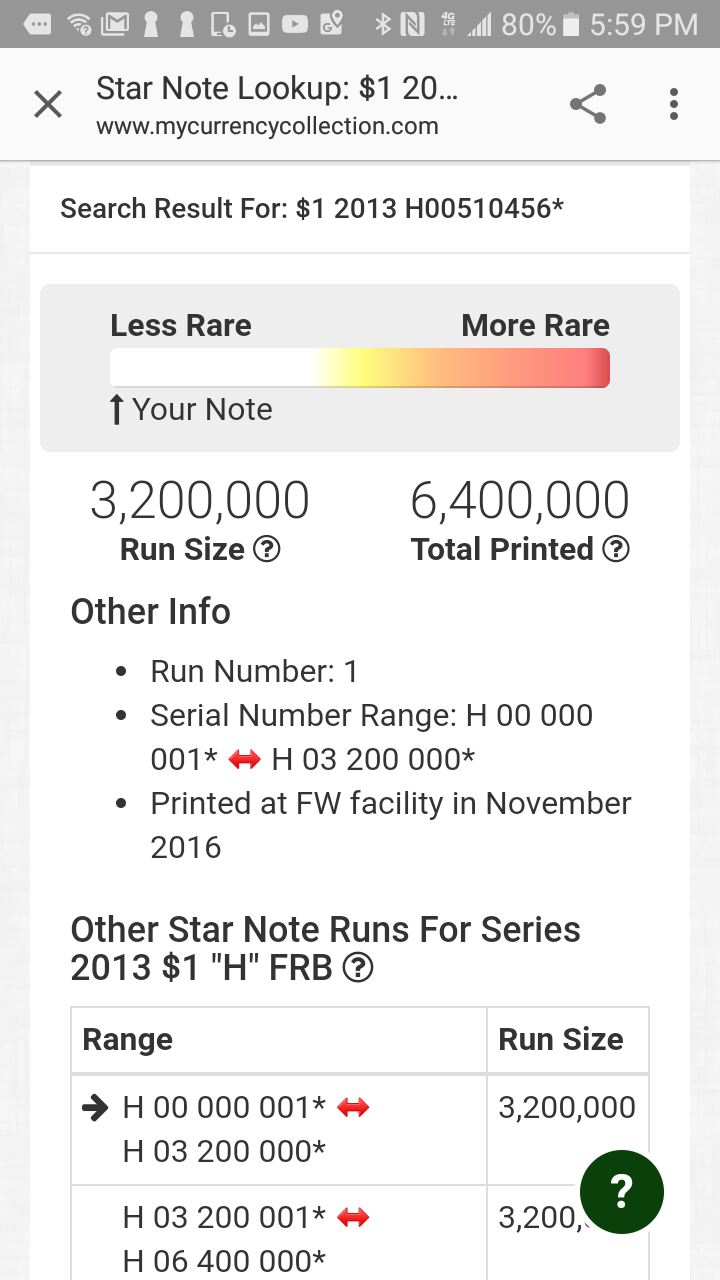Tap the share icon in toolbar

[587, 104]
